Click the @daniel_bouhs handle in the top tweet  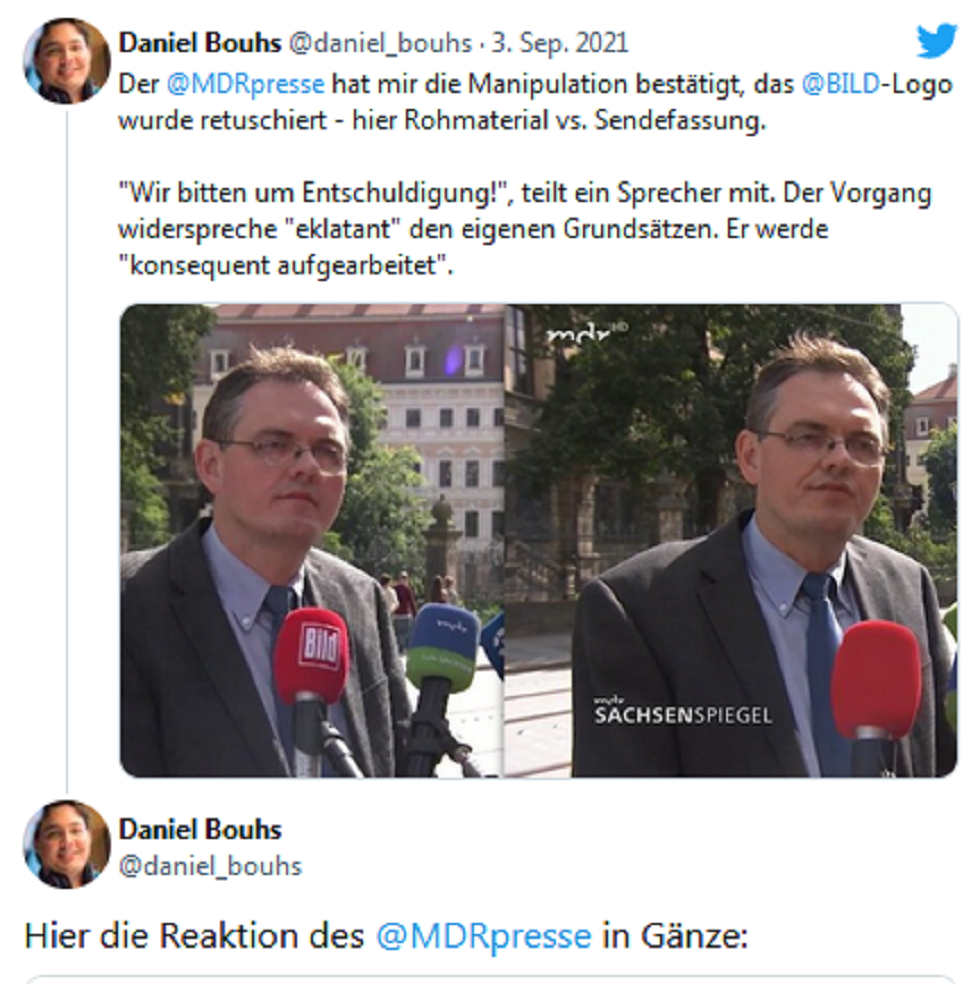pos(380,43)
